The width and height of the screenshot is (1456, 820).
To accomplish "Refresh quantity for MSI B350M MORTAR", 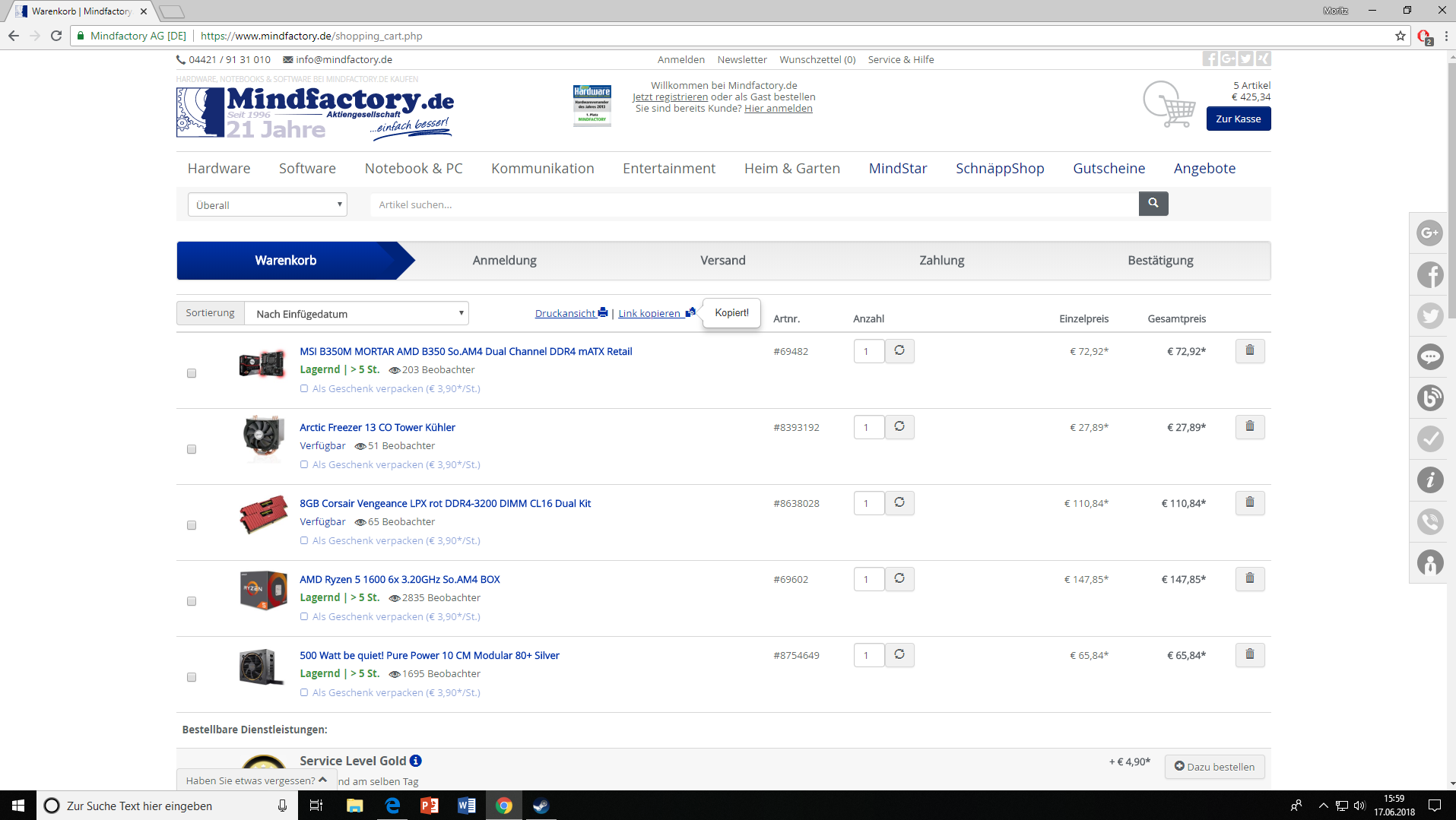I will tap(899, 350).
